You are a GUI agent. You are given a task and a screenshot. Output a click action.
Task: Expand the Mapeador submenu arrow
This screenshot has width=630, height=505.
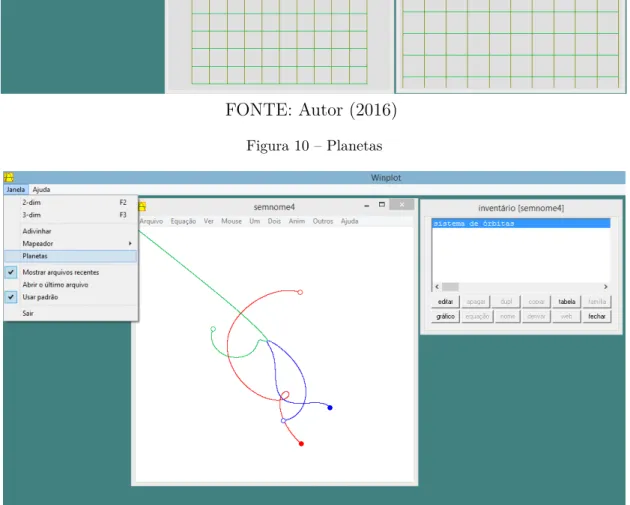(130, 243)
